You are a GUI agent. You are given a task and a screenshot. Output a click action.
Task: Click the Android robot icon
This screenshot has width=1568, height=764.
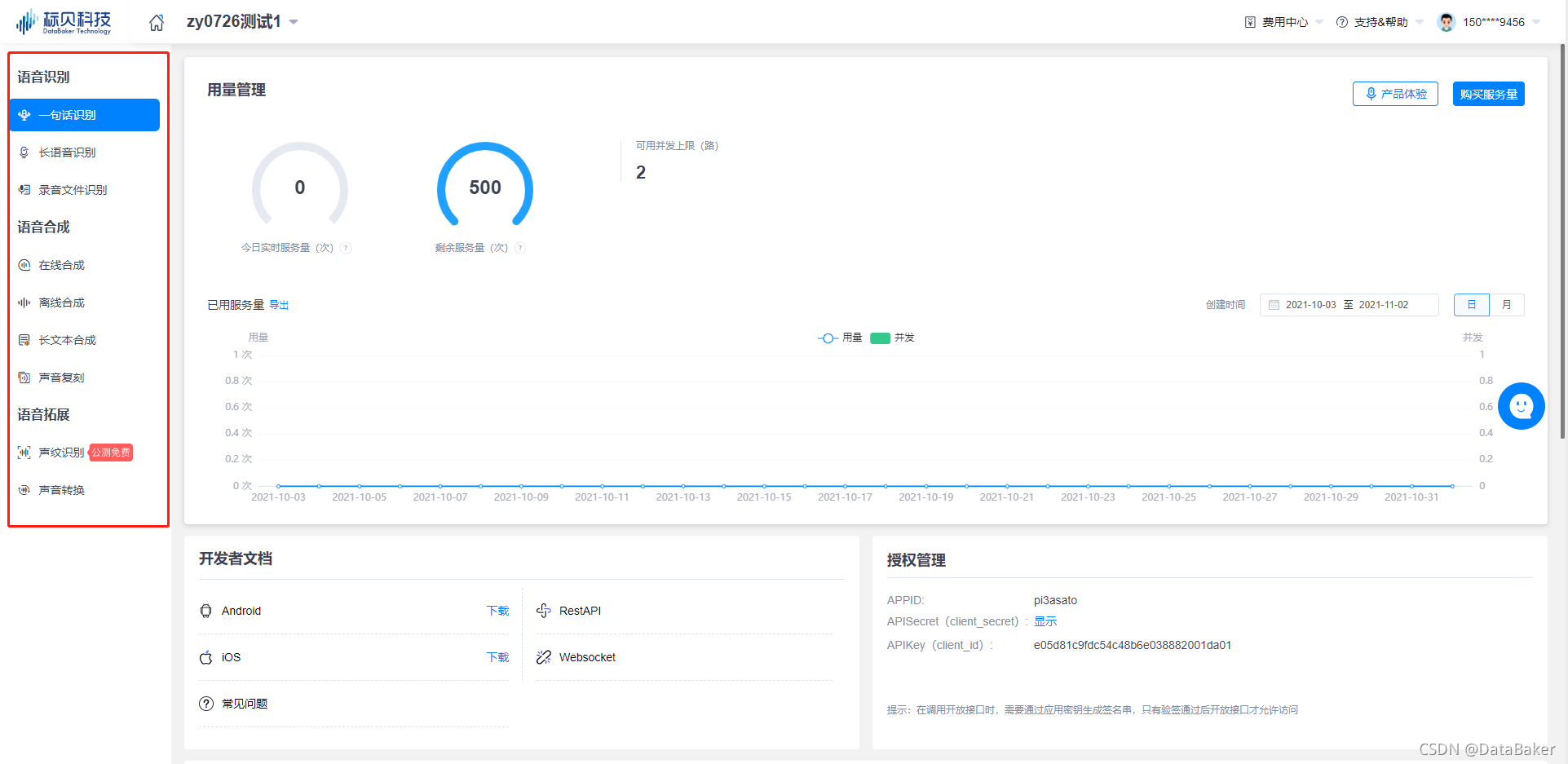(206, 611)
